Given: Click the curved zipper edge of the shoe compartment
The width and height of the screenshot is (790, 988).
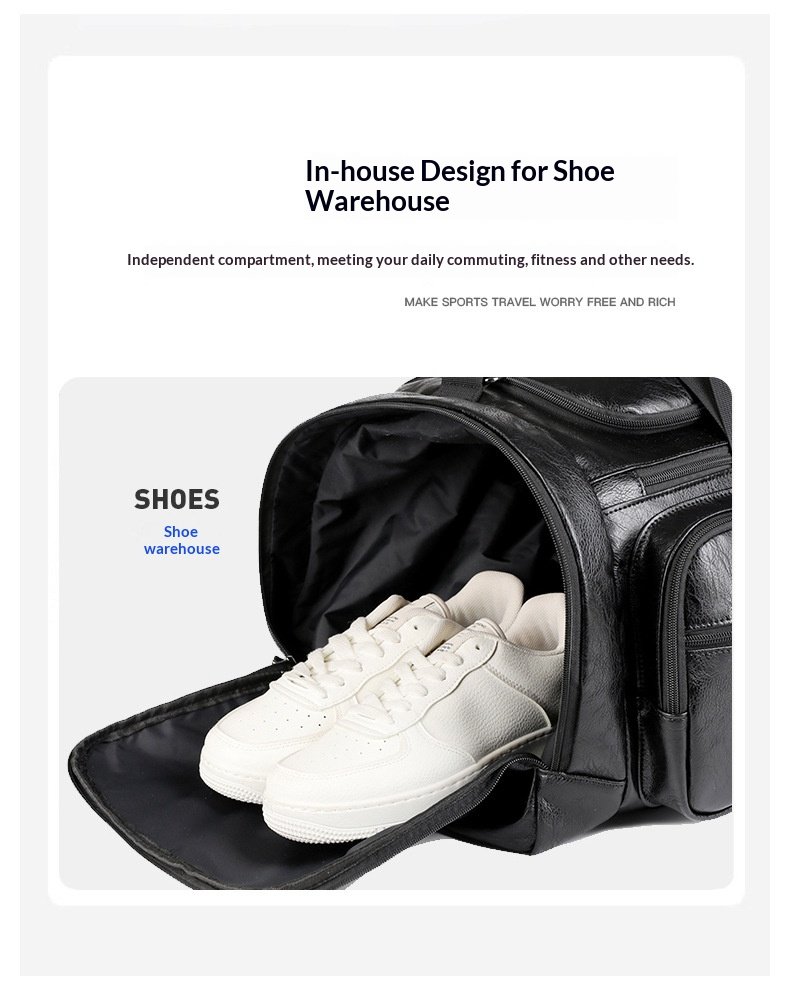Looking at the screenshot, I should 554,554.
